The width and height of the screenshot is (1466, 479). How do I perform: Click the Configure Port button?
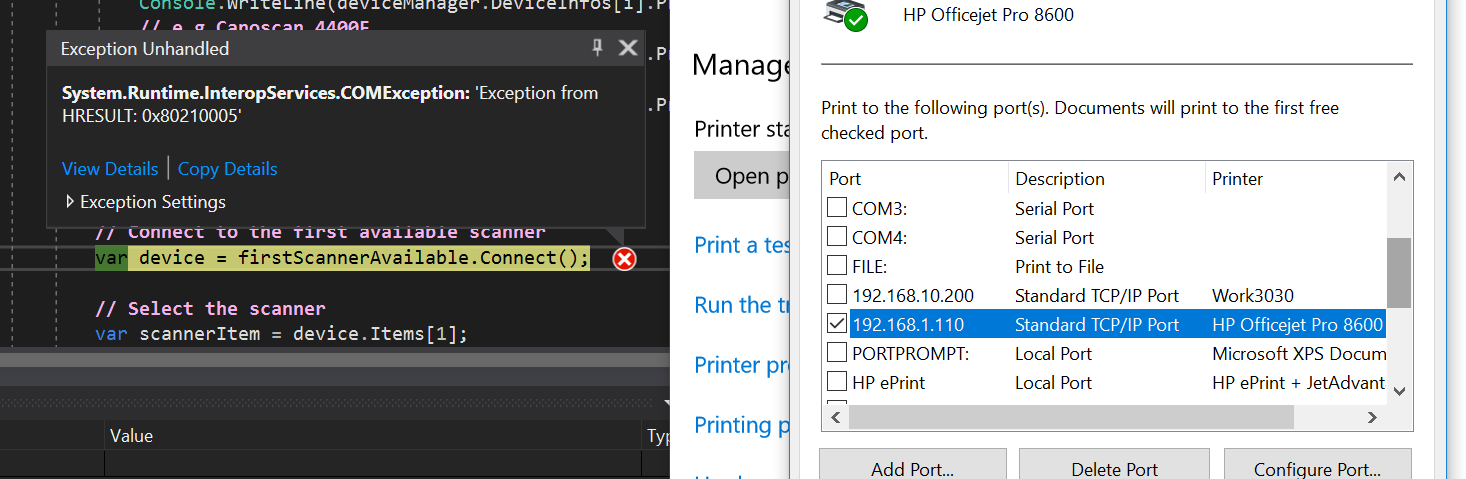(1317, 466)
